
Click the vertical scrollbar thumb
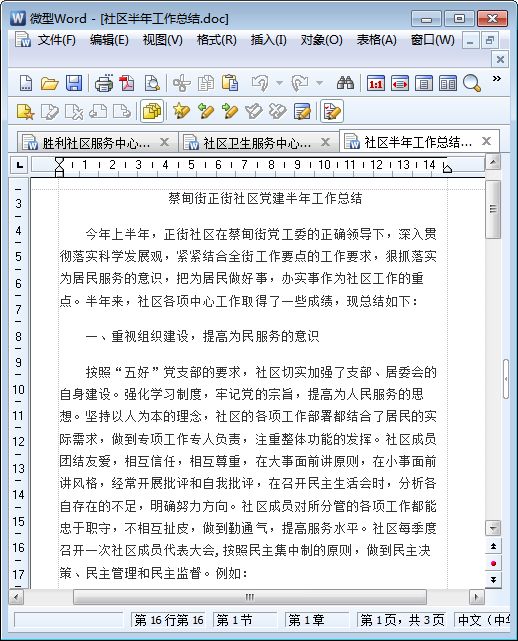click(493, 209)
